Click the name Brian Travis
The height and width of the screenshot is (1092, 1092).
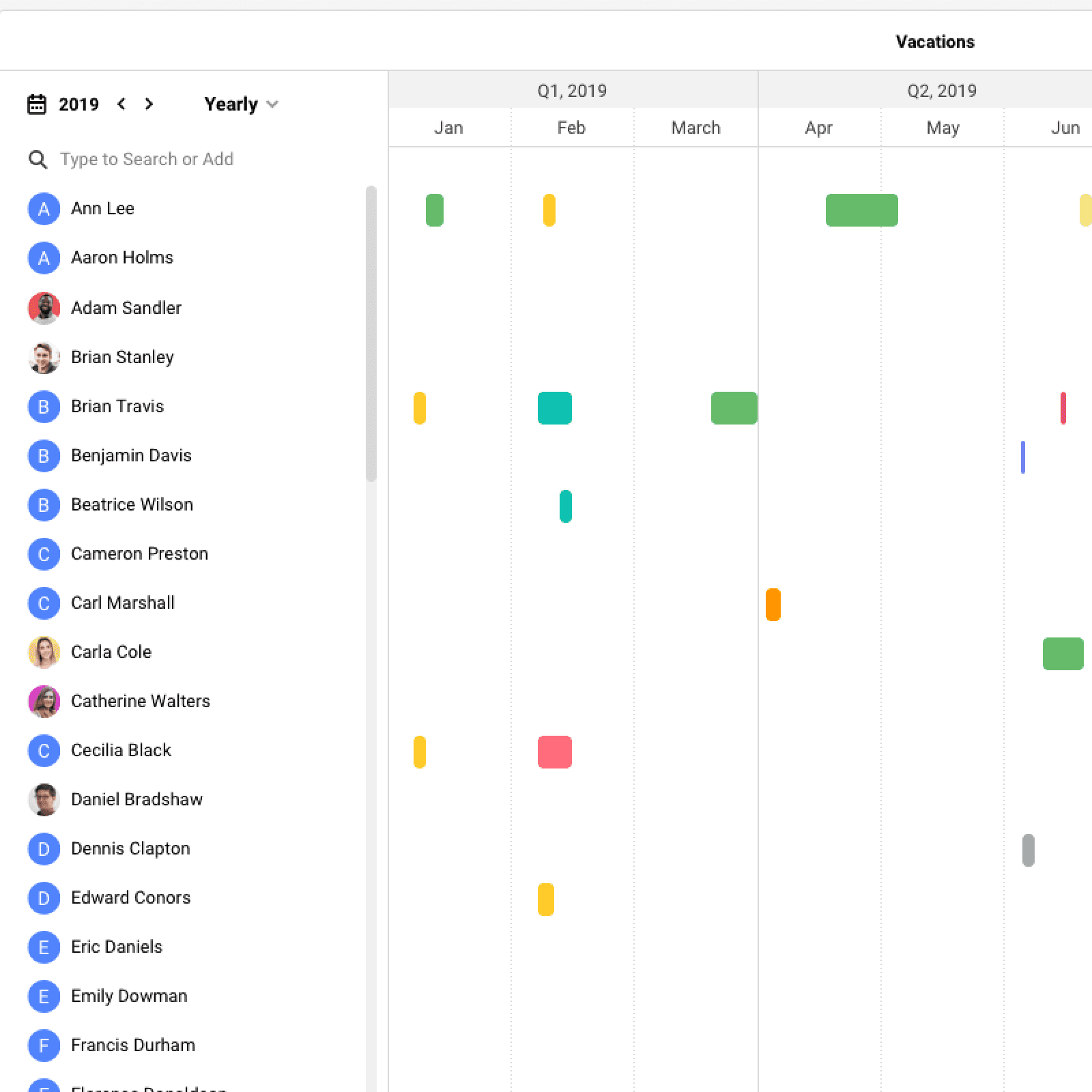pos(117,406)
